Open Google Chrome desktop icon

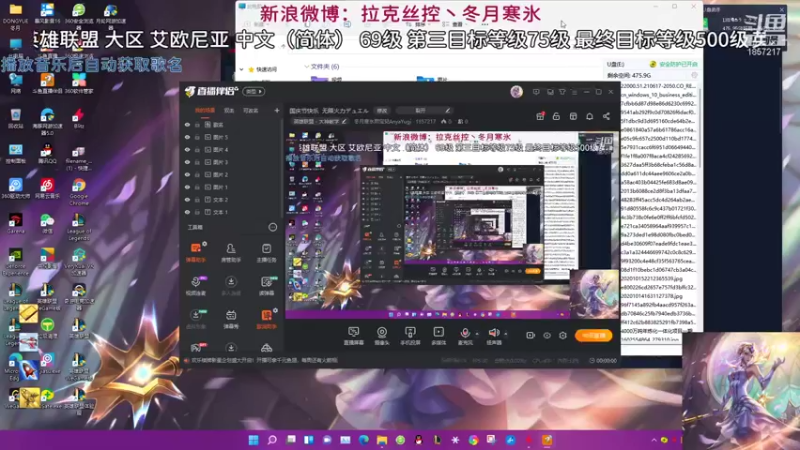[x=79, y=191]
